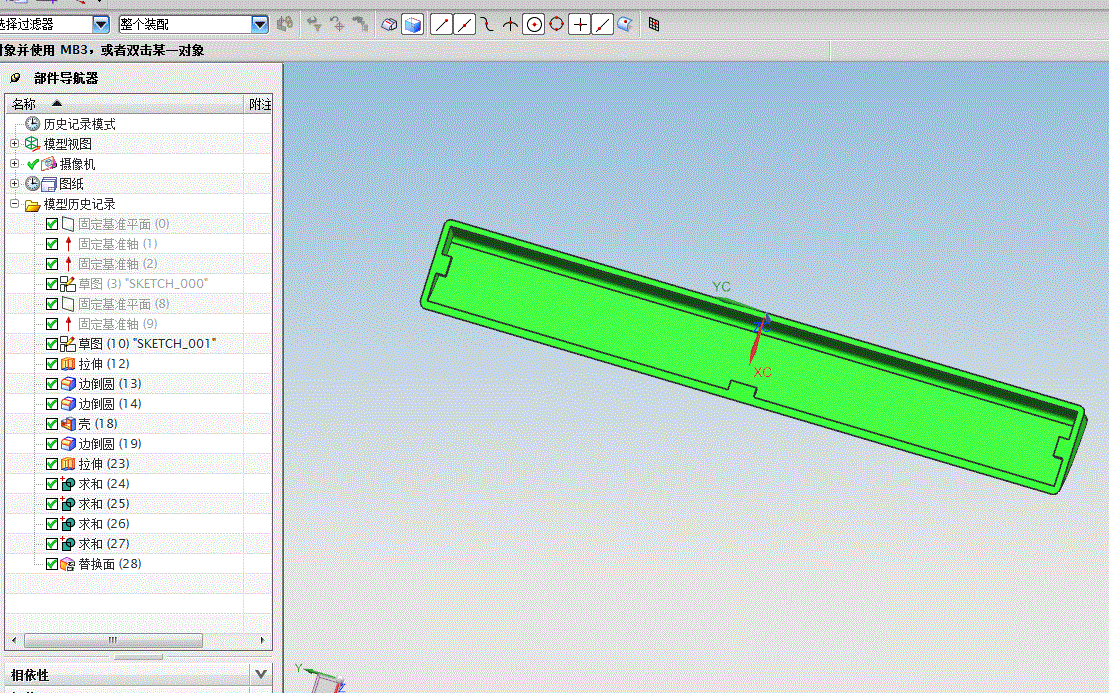
Task: Toggle the quadrant point snap icon
Action: click(557, 25)
